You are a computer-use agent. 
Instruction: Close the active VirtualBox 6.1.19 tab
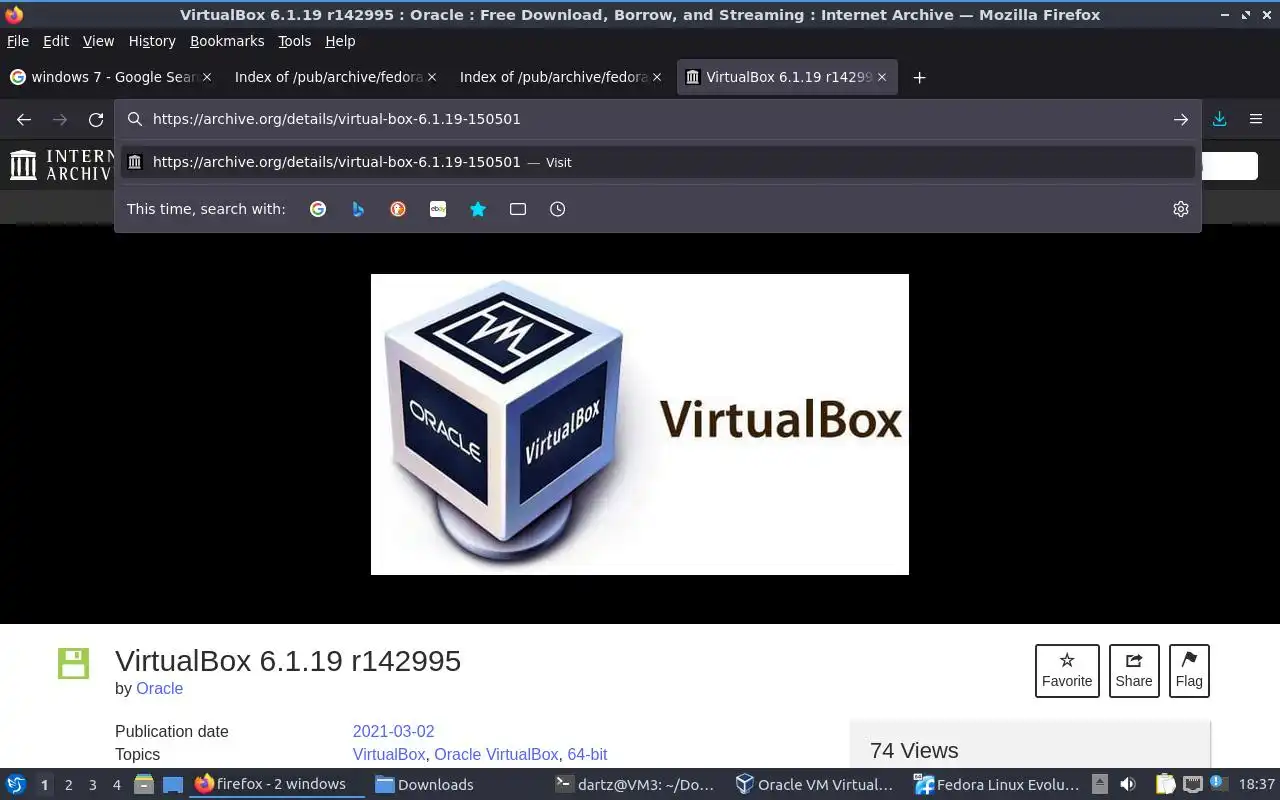coord(882,77)
